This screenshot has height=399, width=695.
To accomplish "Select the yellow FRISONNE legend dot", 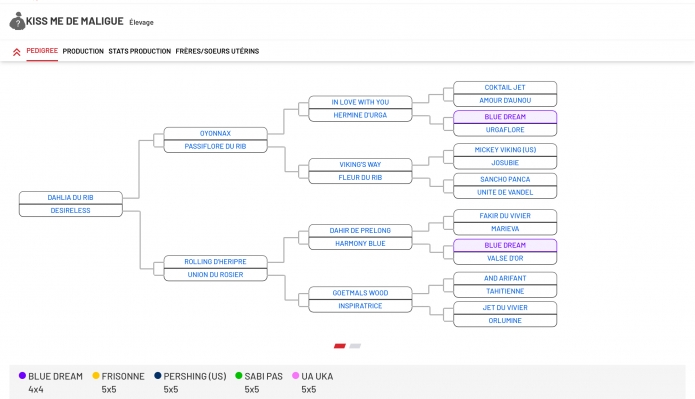I will click(96, 376).
